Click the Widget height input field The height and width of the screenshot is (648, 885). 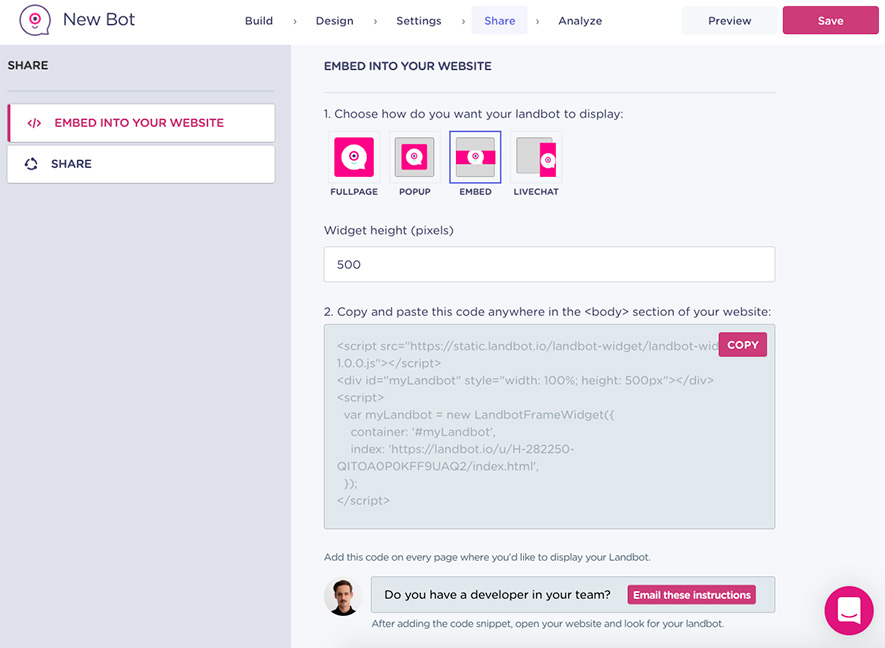point(549,264)
